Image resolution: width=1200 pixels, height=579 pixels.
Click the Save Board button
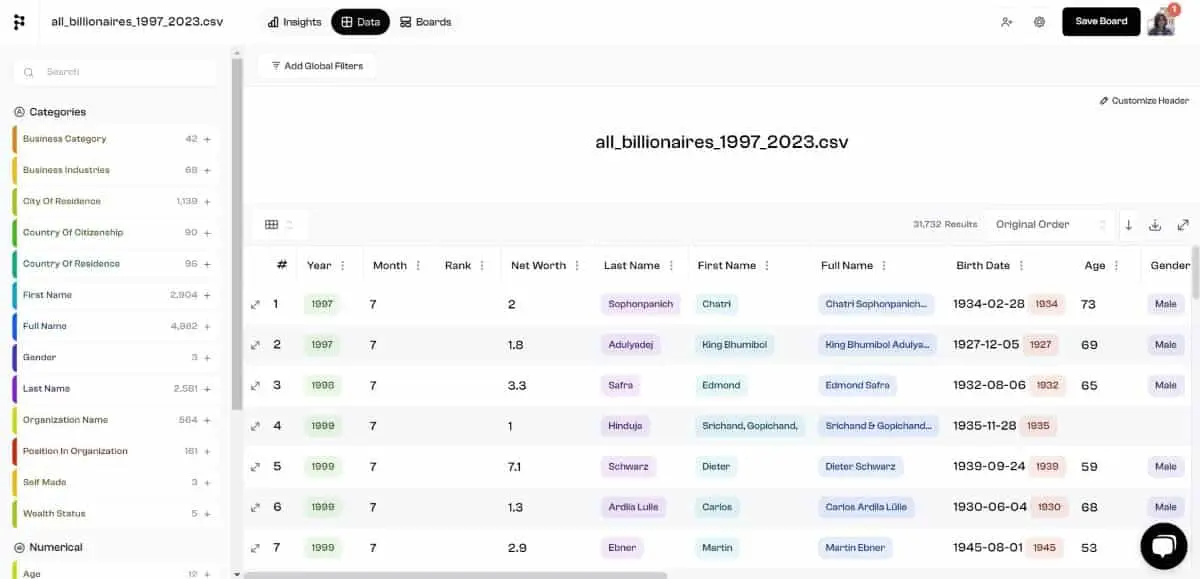pyautogui.click(x=1100, y=21)
